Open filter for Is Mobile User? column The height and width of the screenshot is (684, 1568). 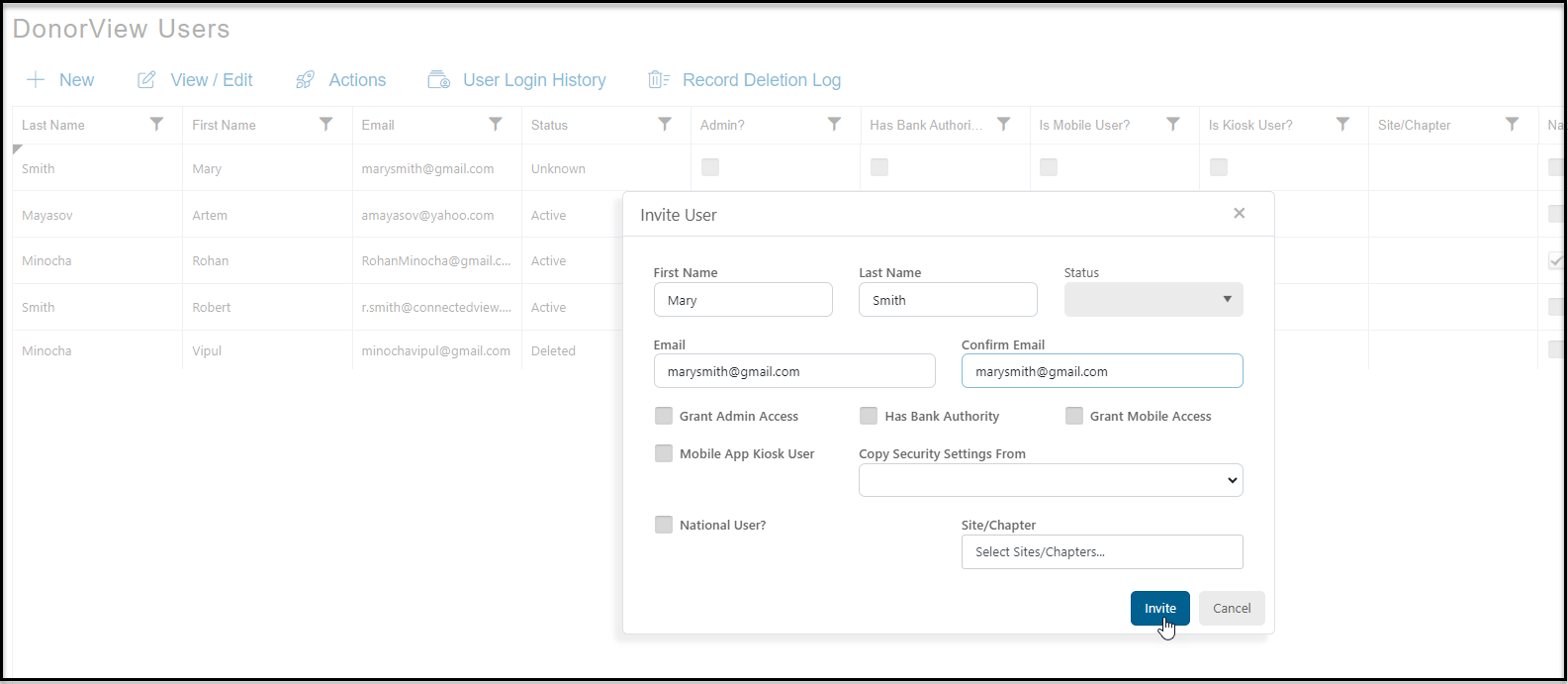1172,125
